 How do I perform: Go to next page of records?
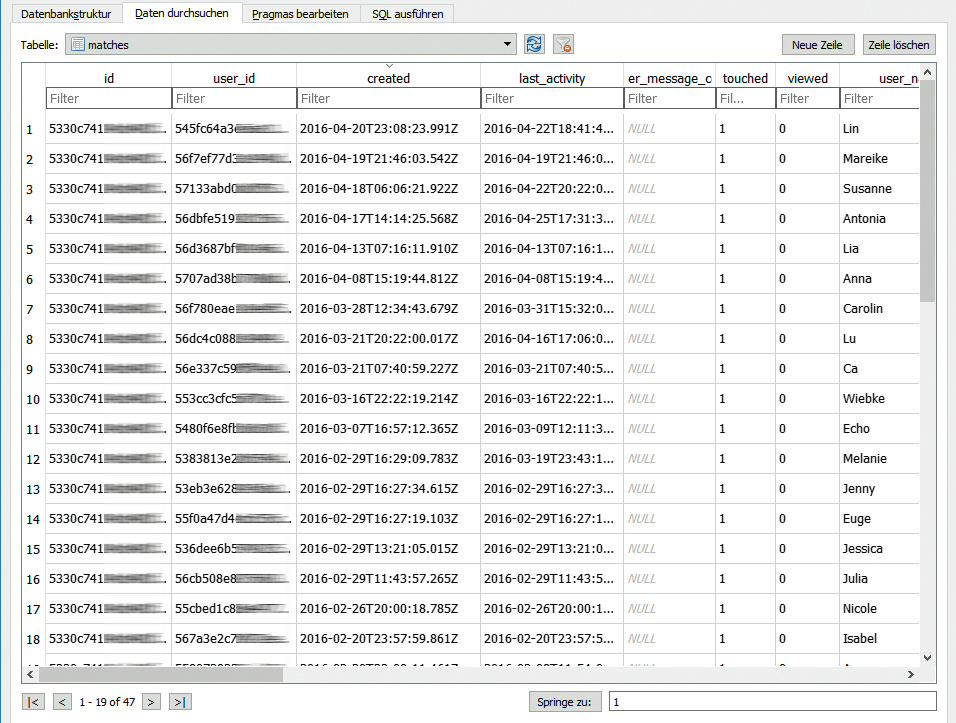click(151, 702)
